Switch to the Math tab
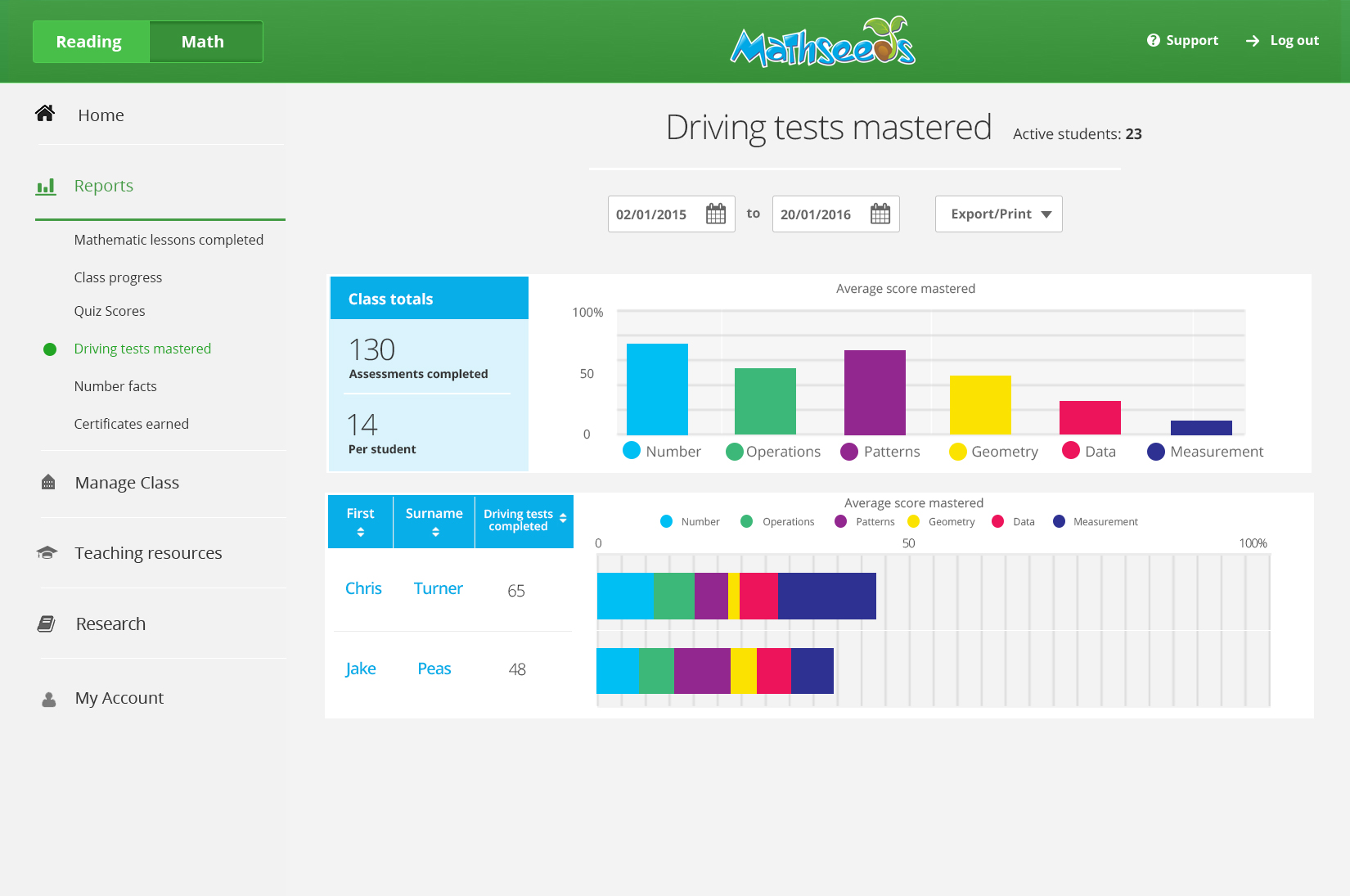The image size is (1350, 896). [x=203, y=41]
